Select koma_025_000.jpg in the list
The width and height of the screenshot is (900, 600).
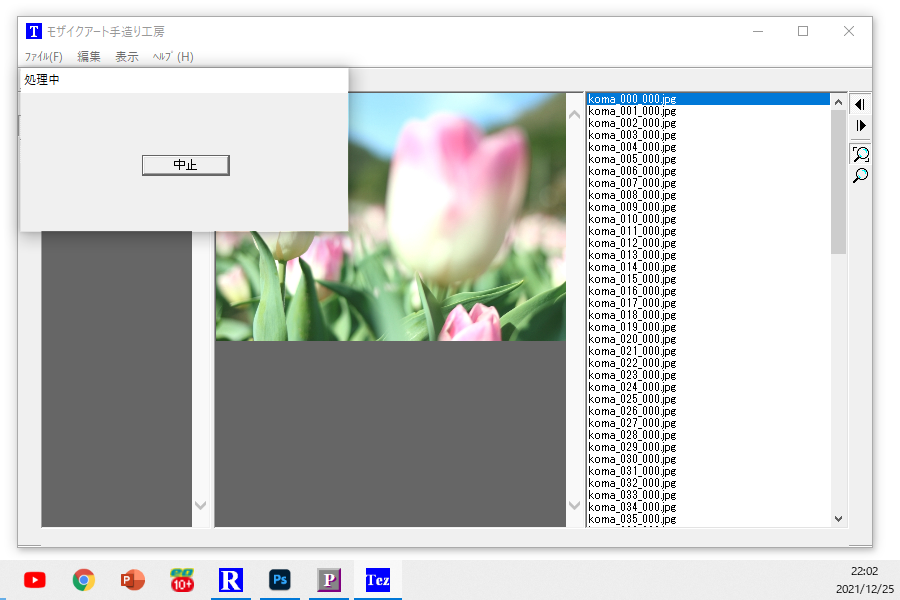(x=708, y=399)
